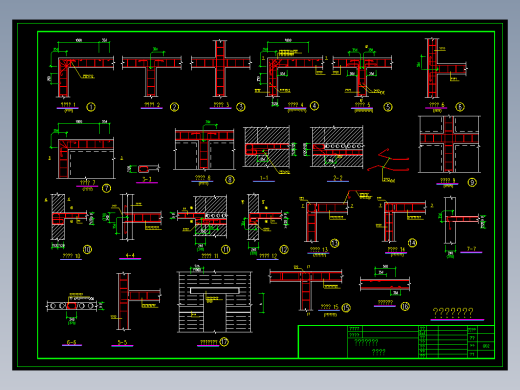The height and width of the screenshot is (390, 520).
Task: Click circled detail number 15 marker
Action: (x=346, y=308)
